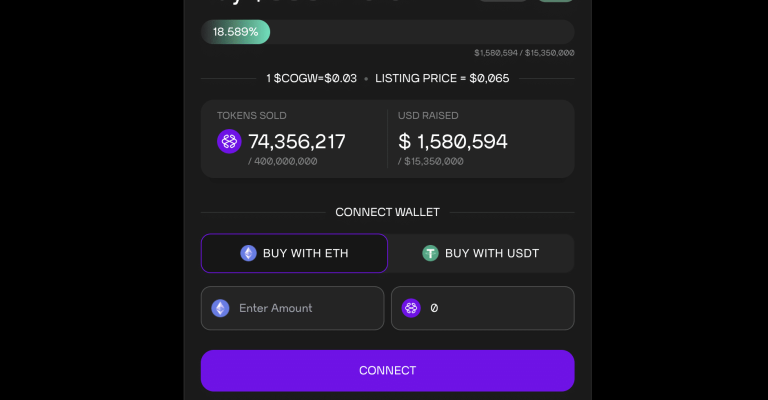Click the USD RAISED label
Screen dimensions: 768x400
coord(428,116)
